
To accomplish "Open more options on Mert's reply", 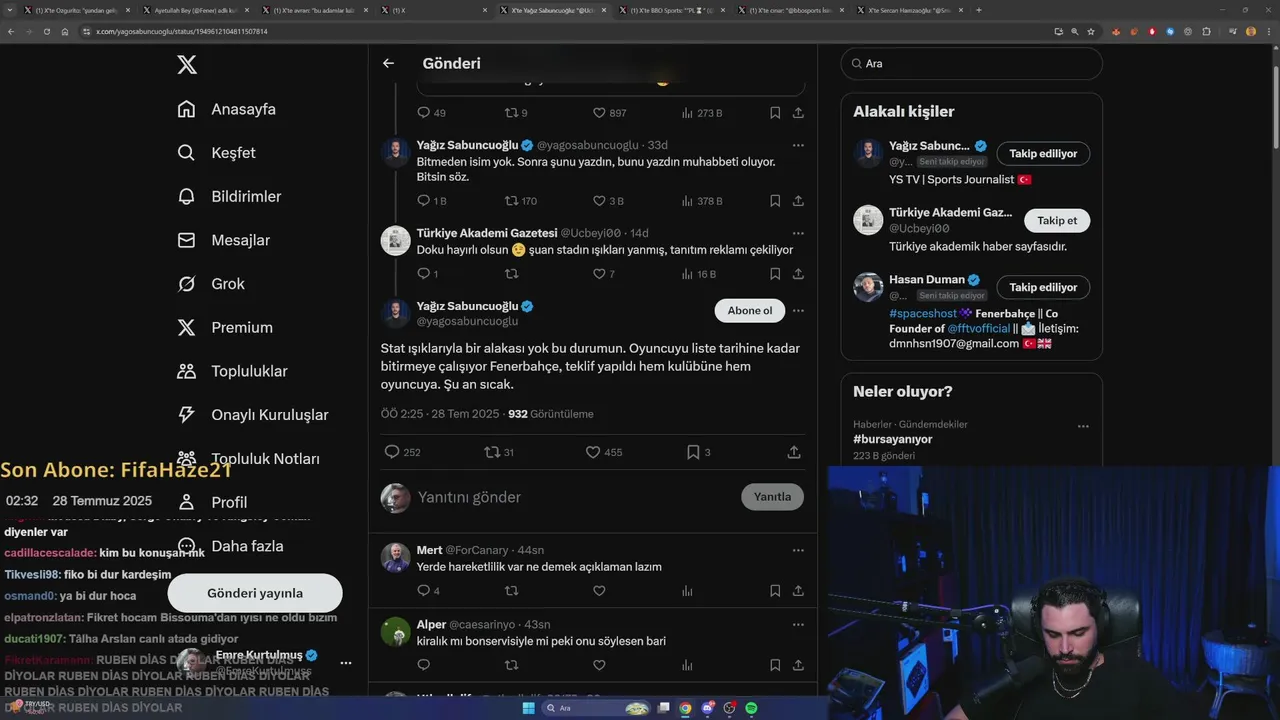I will [x=798, y=550].
